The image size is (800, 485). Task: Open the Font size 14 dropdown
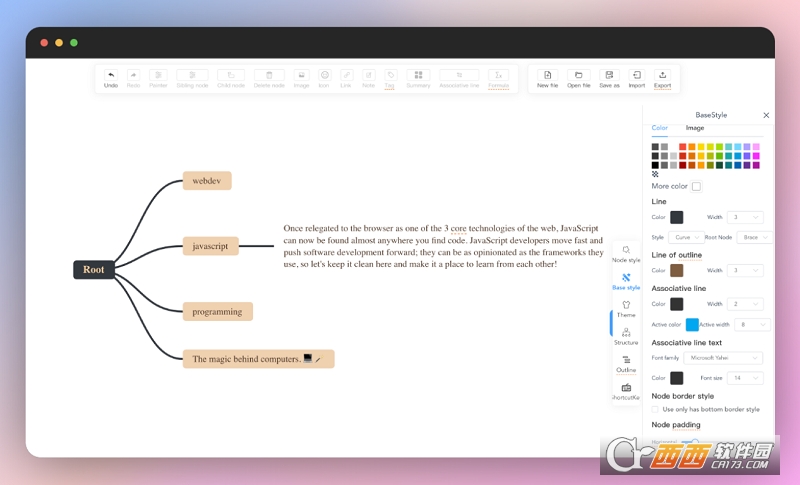(744, 378)
